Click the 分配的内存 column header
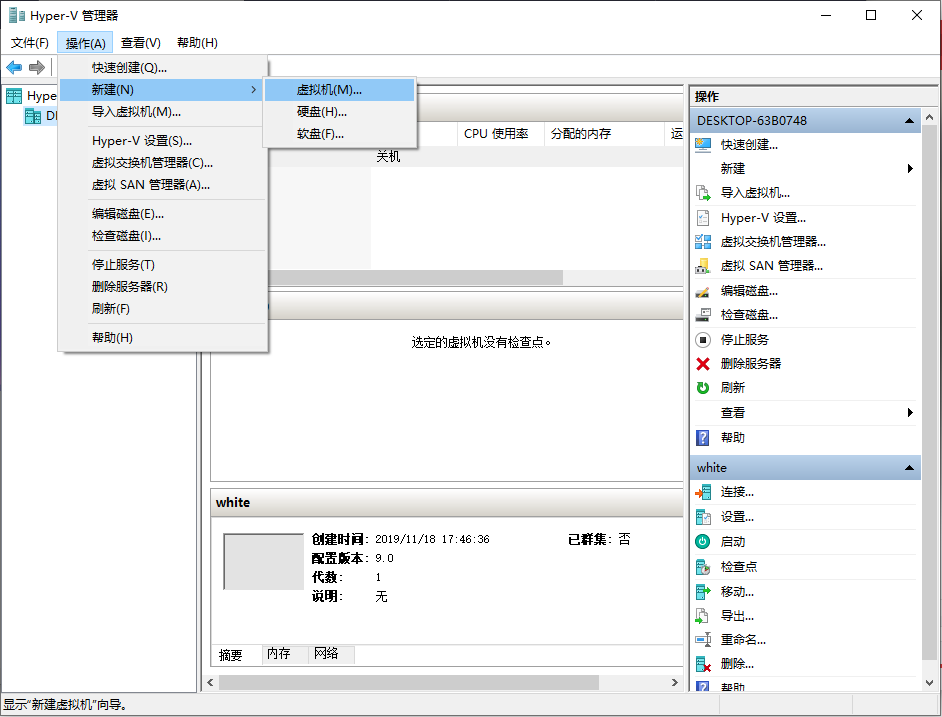Screen dimensions: 942x717 [604, 134]
